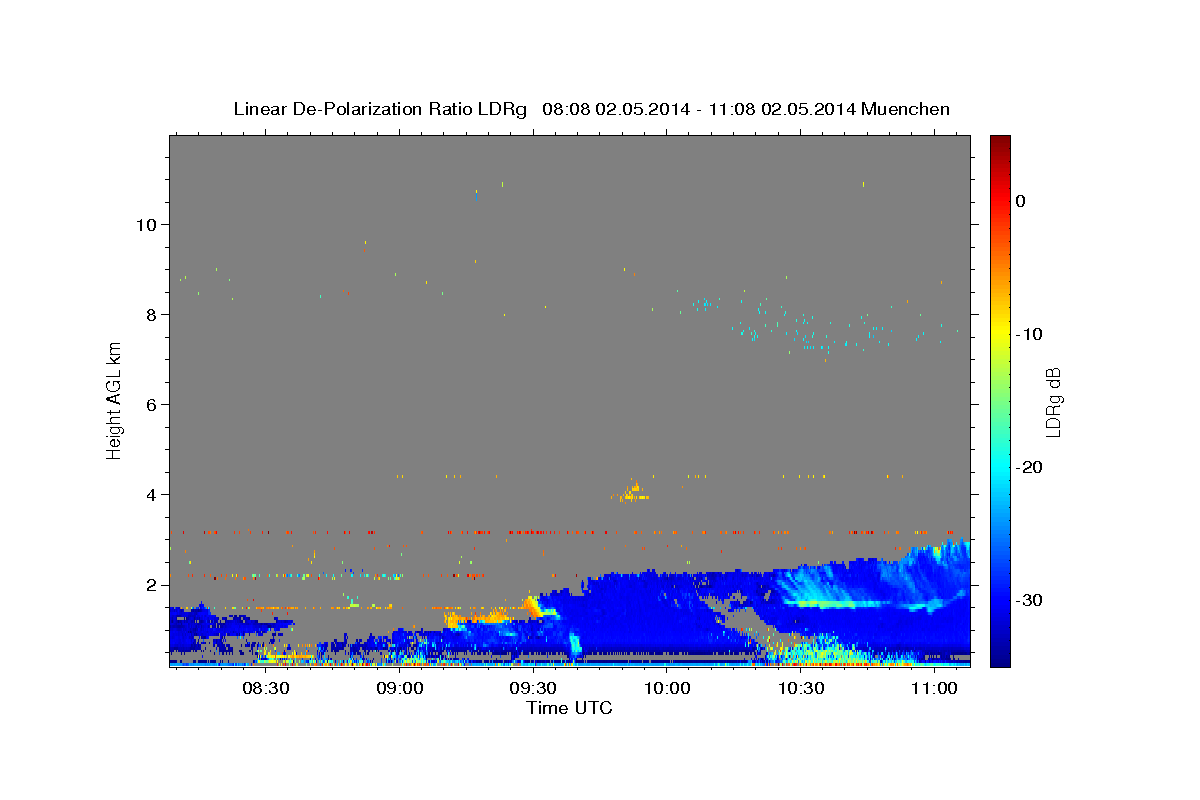Click the plot title 'Linear De-Polarization Ratio LDRg'
This screenshot has height=800, width=1200.
(380, 109)
